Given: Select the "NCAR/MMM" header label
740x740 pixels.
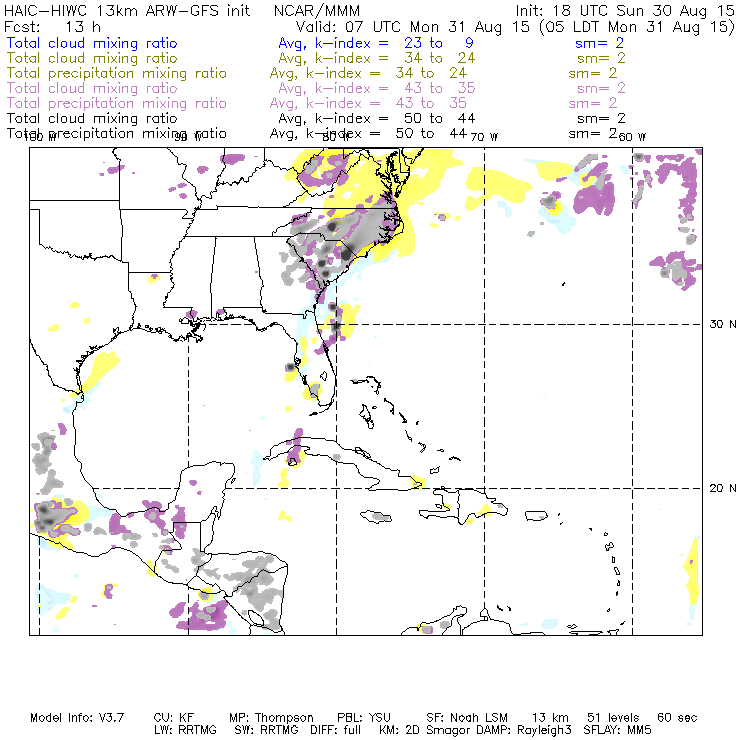Looking at the screenshot, I should point(317,10).
